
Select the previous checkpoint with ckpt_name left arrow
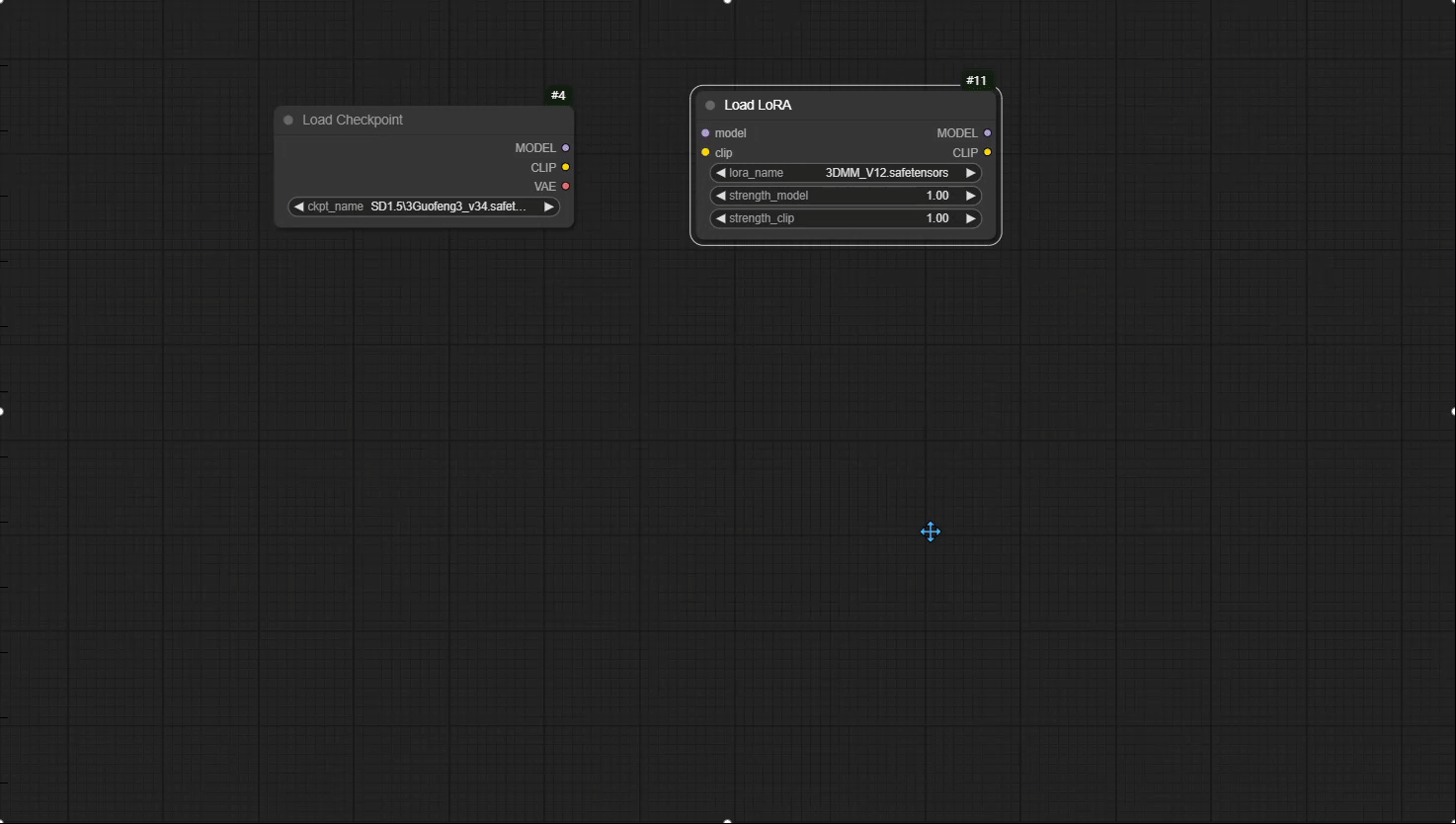pyautogui.click(x=298, y=207)
